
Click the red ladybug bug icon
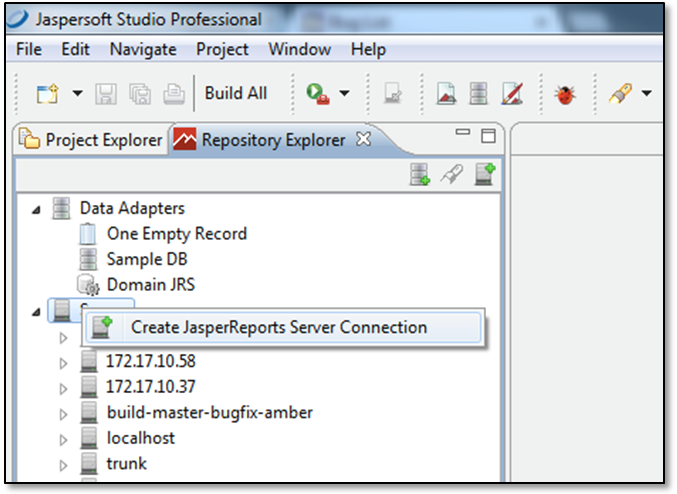(x=565, y=95)
